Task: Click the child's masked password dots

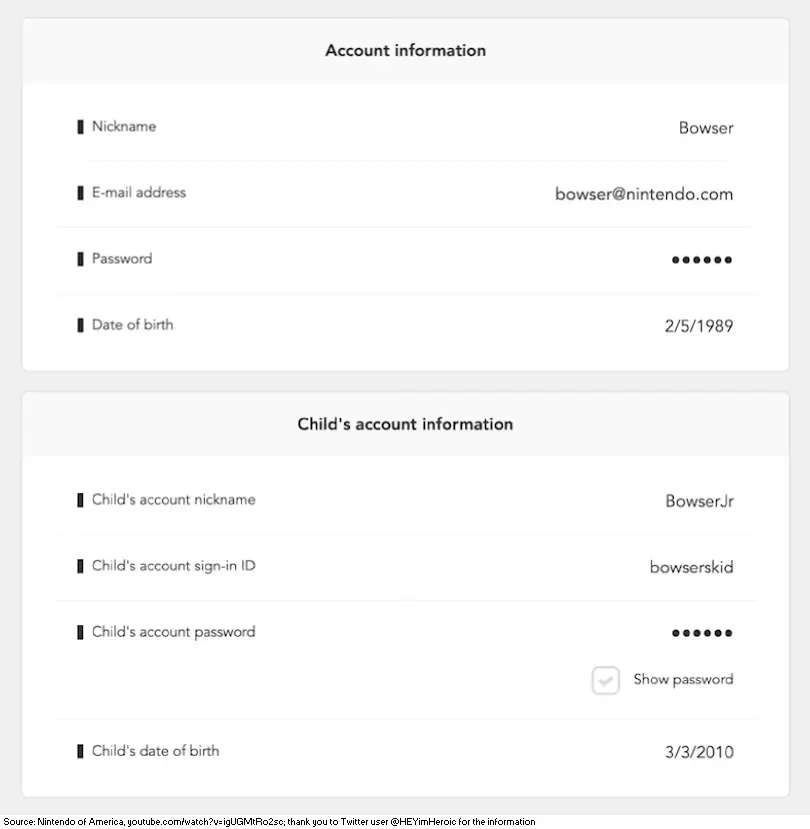Action: point(702,633)
